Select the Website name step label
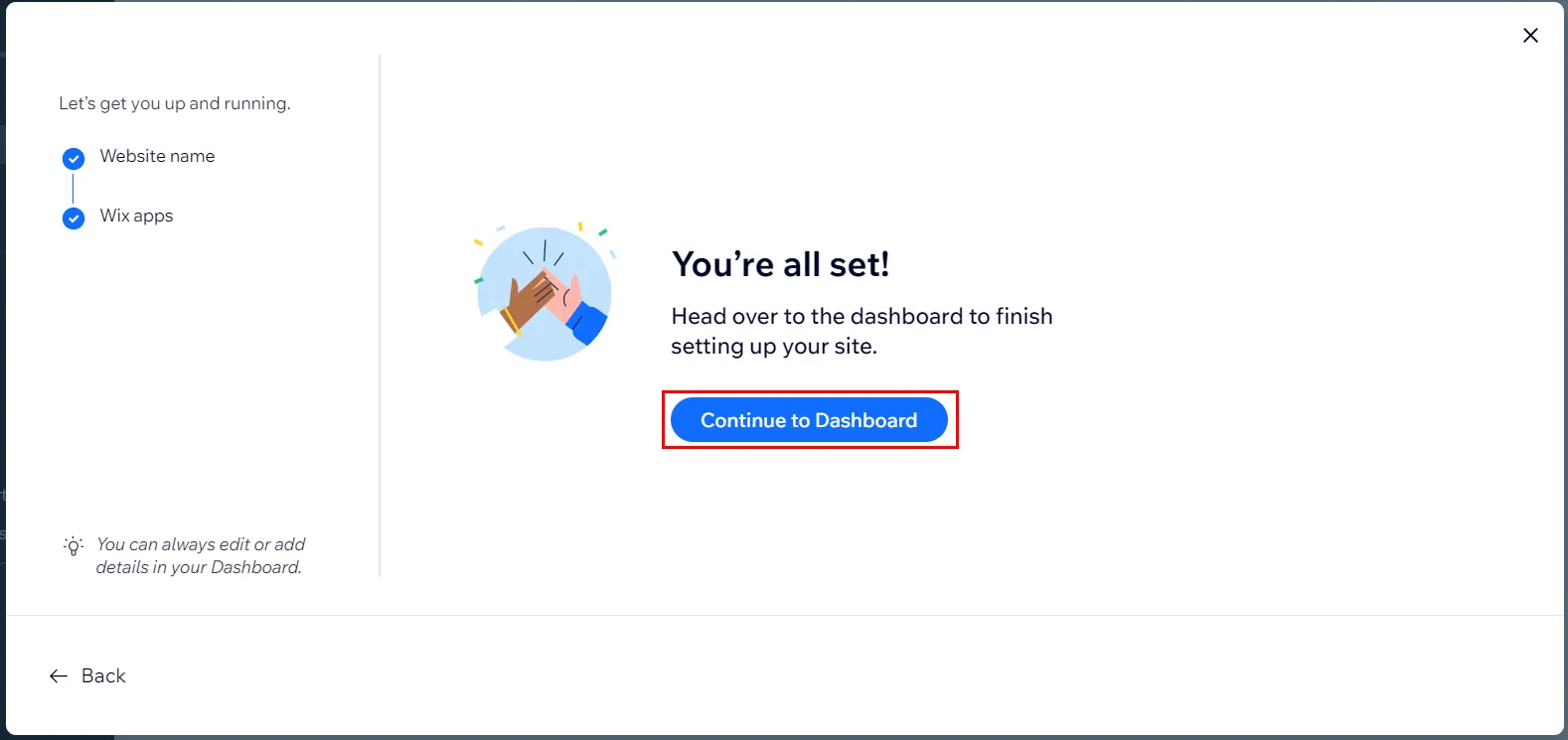This screenshot has height=740, width=1568. 157,156
